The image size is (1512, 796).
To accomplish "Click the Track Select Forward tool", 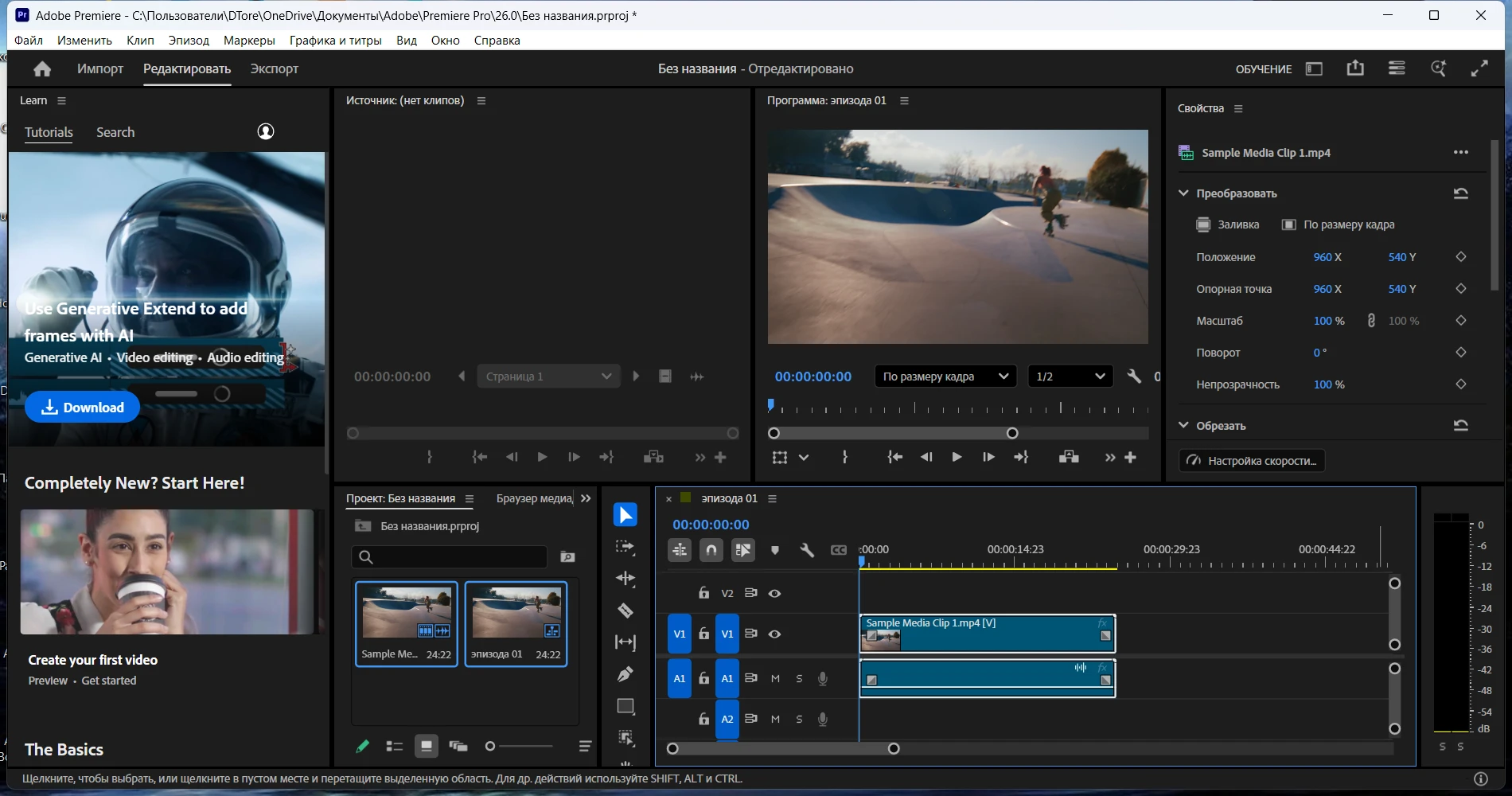I will (625, 547).
